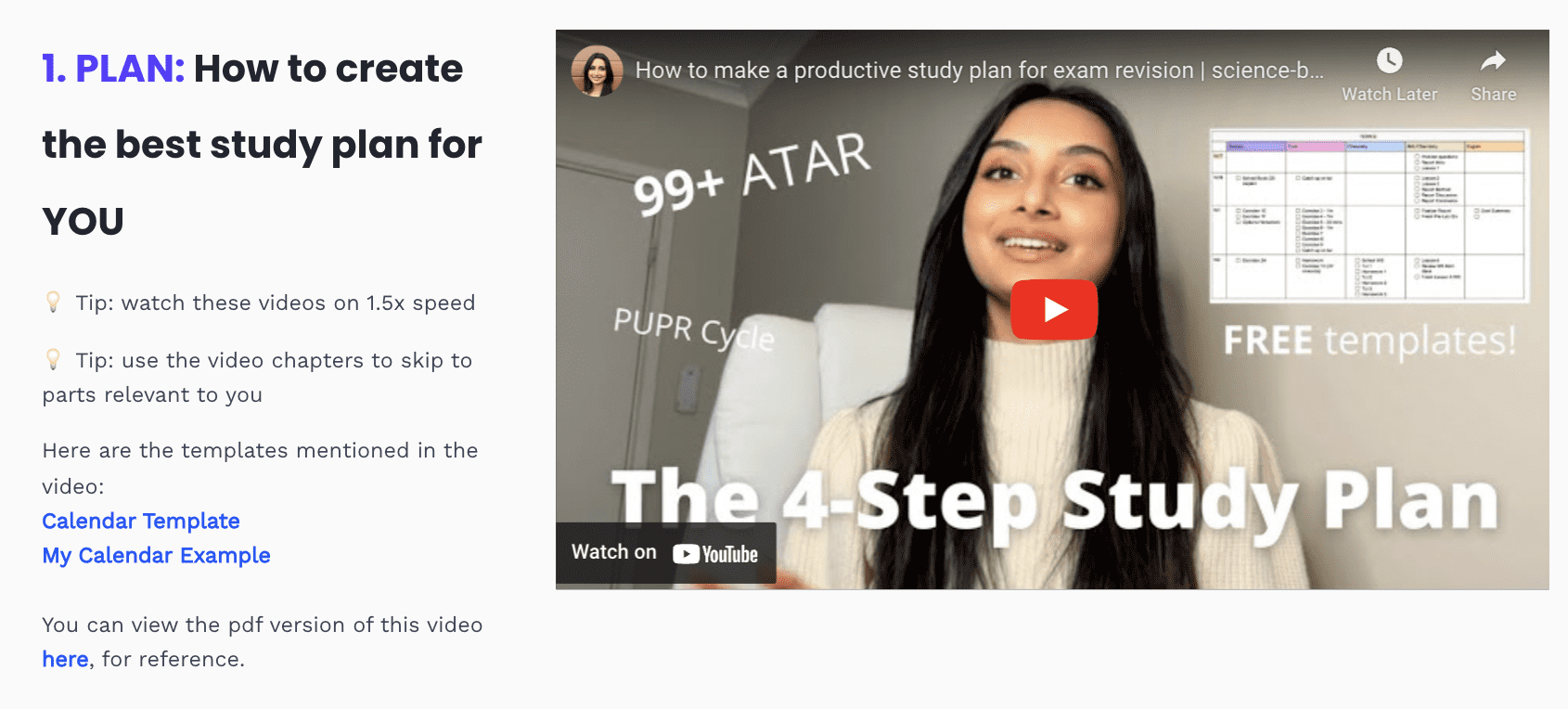Click the 'FREE templates!' text in video
1568x709 pixels.
(x=1369, y=340)
